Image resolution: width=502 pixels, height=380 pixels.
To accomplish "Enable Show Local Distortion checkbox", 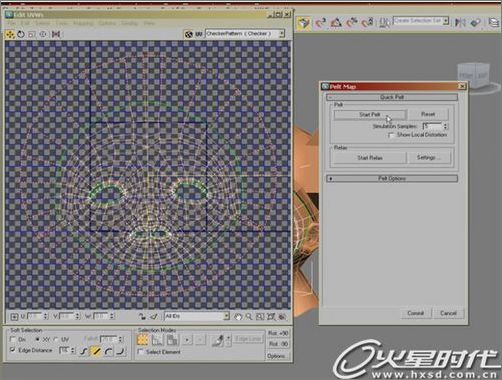I will click(391, 135).
